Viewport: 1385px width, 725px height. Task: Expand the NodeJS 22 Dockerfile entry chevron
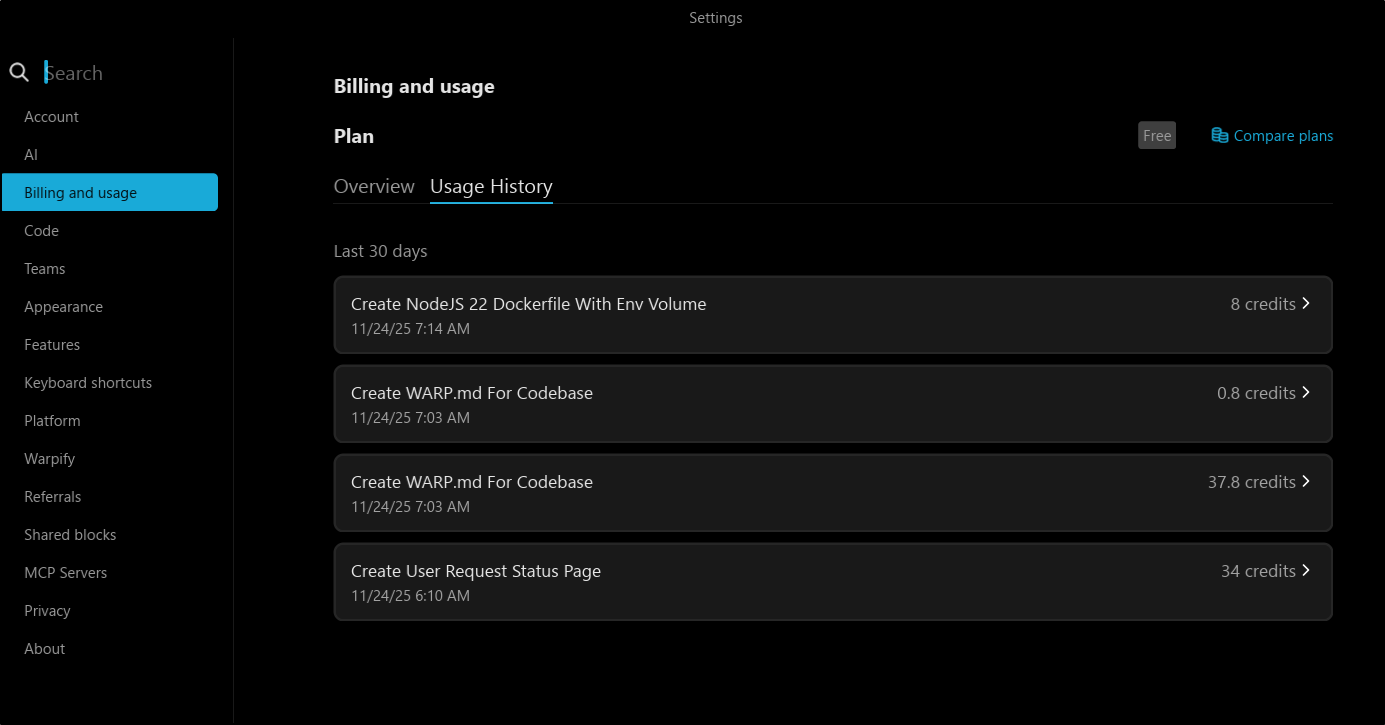pyautogui.click(x=1306, y=304)
